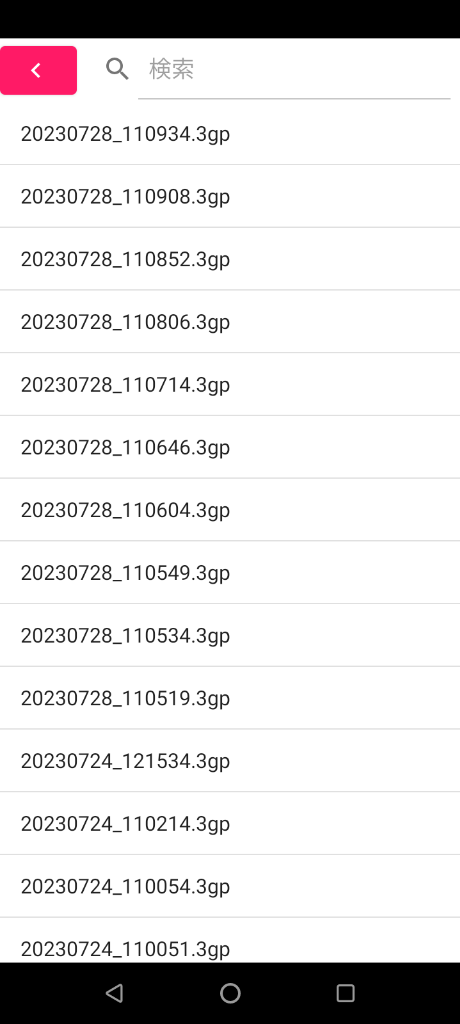Tap list item 20230724_110054.3gp

click(x=230, y=886)
